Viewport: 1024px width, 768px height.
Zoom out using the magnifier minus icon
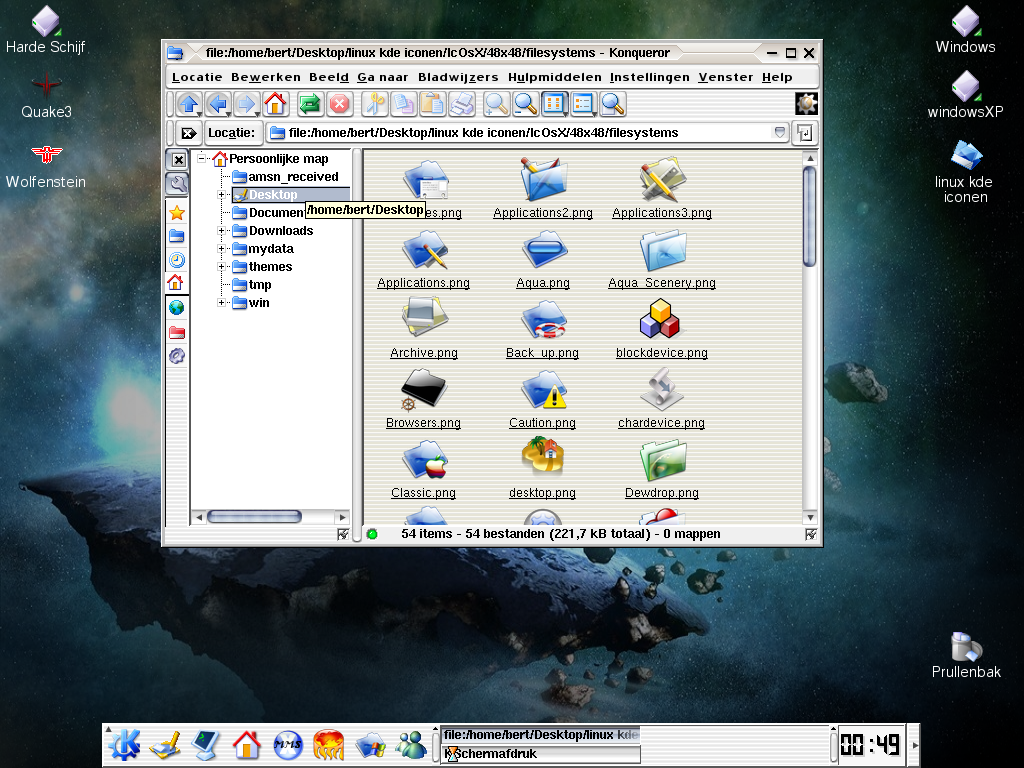(x=525, y=104)
